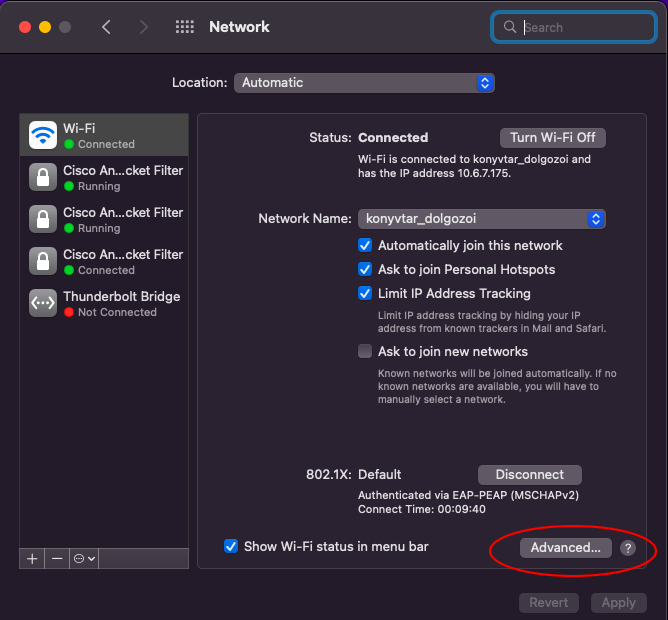Screen dimensions: 668x620
Task: Expand Network Name dropdown konyvtar_dolgozoi
Action: pos(481,219)
